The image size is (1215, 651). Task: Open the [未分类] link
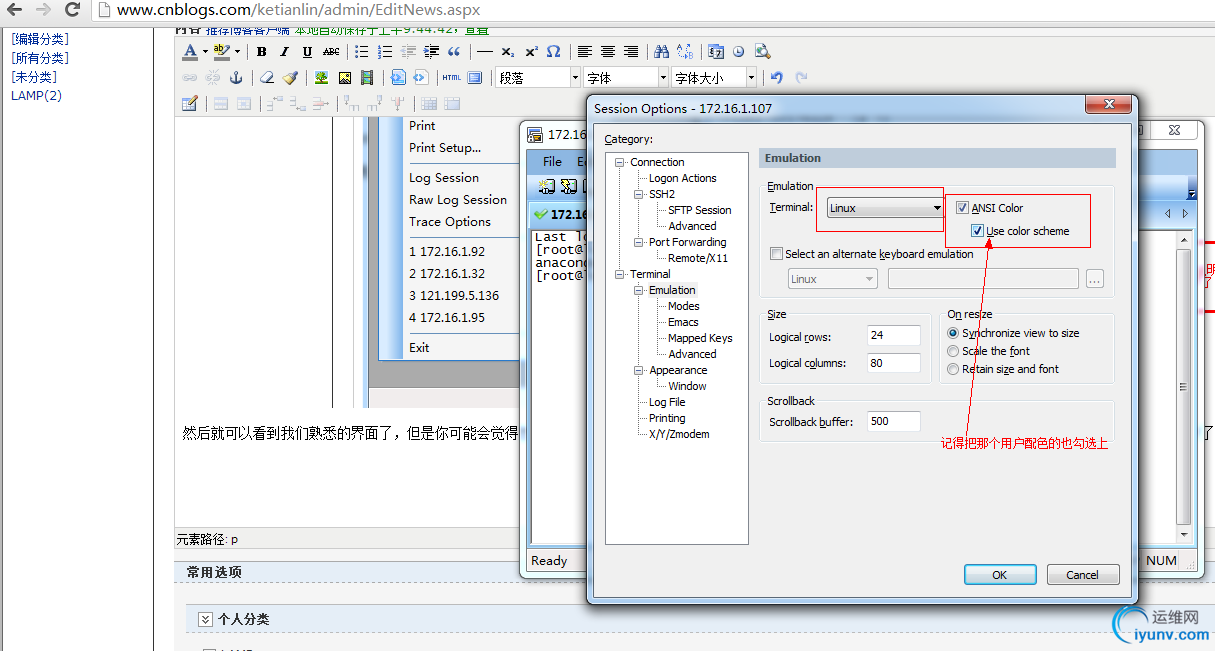point(33,77)
